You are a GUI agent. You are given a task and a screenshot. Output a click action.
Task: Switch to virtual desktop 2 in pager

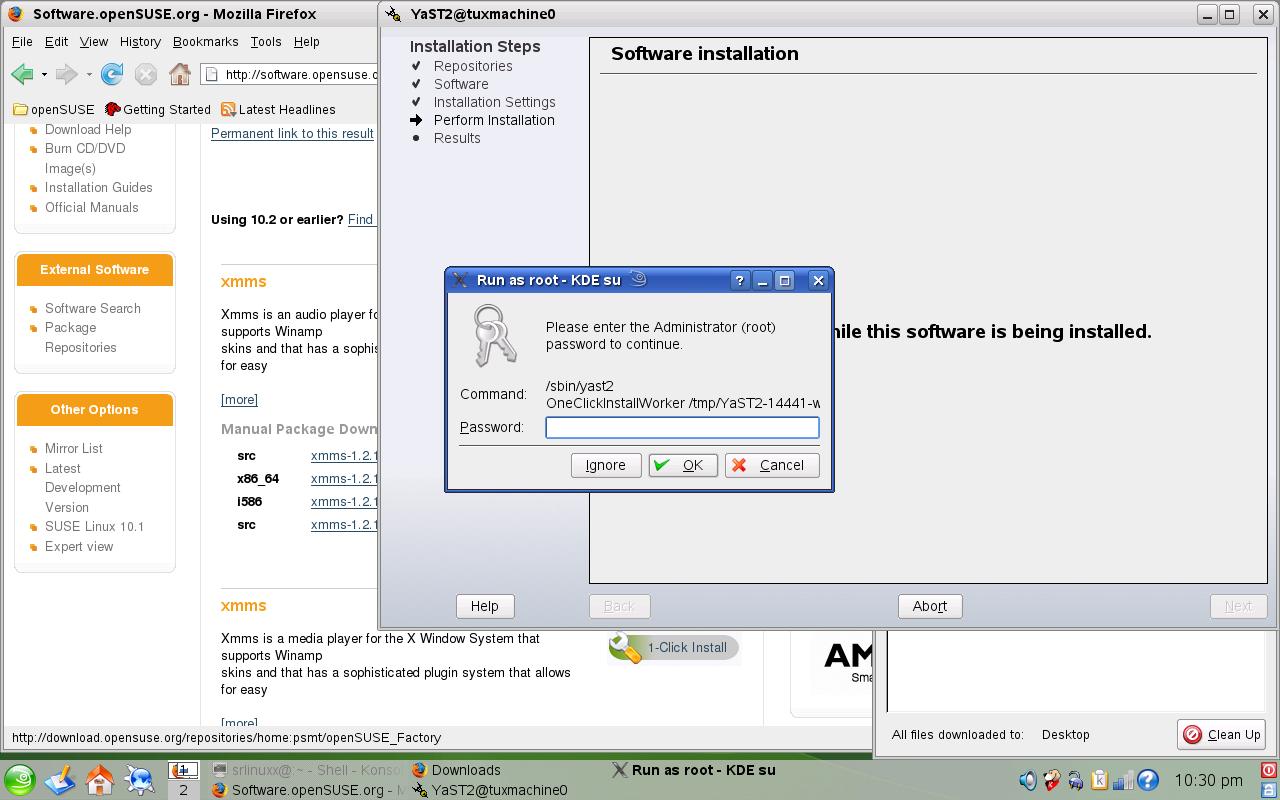pyautogui.click(x=183, y=789)
